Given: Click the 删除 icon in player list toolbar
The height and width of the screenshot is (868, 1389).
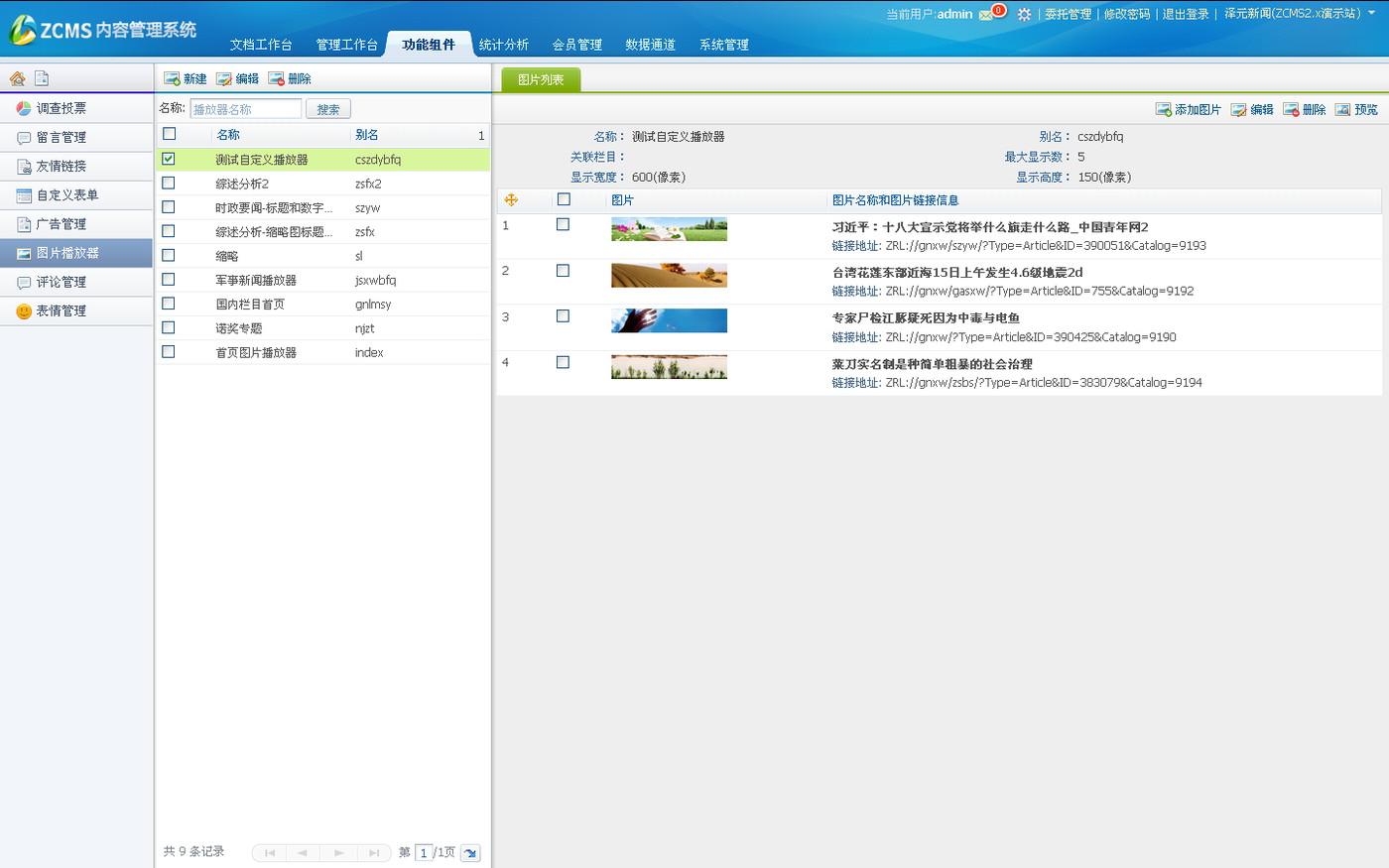Looking at the screenshot, I should point(277,78).
